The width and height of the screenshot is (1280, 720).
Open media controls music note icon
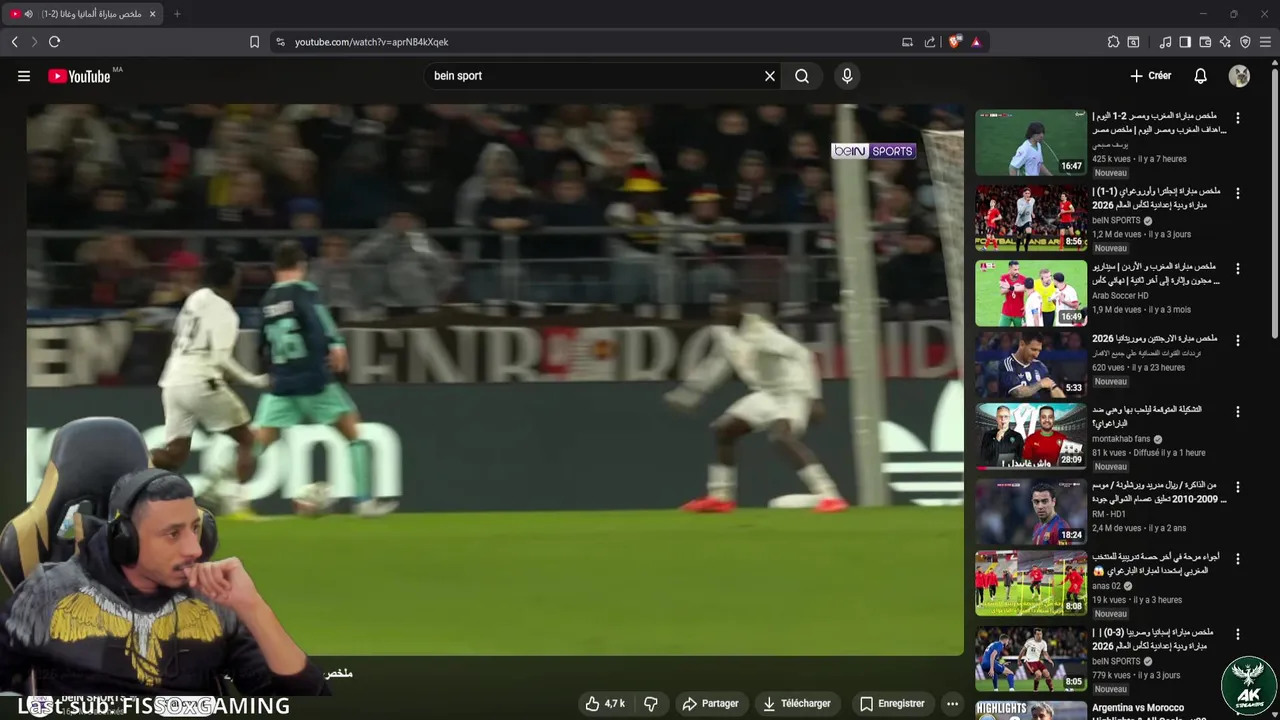(x=1165, y=42)
